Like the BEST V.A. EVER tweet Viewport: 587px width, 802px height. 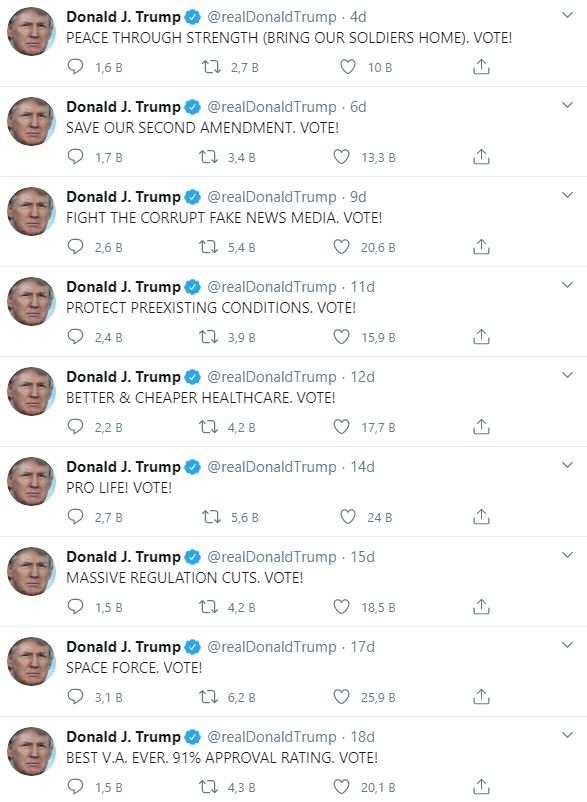(342, 787)
